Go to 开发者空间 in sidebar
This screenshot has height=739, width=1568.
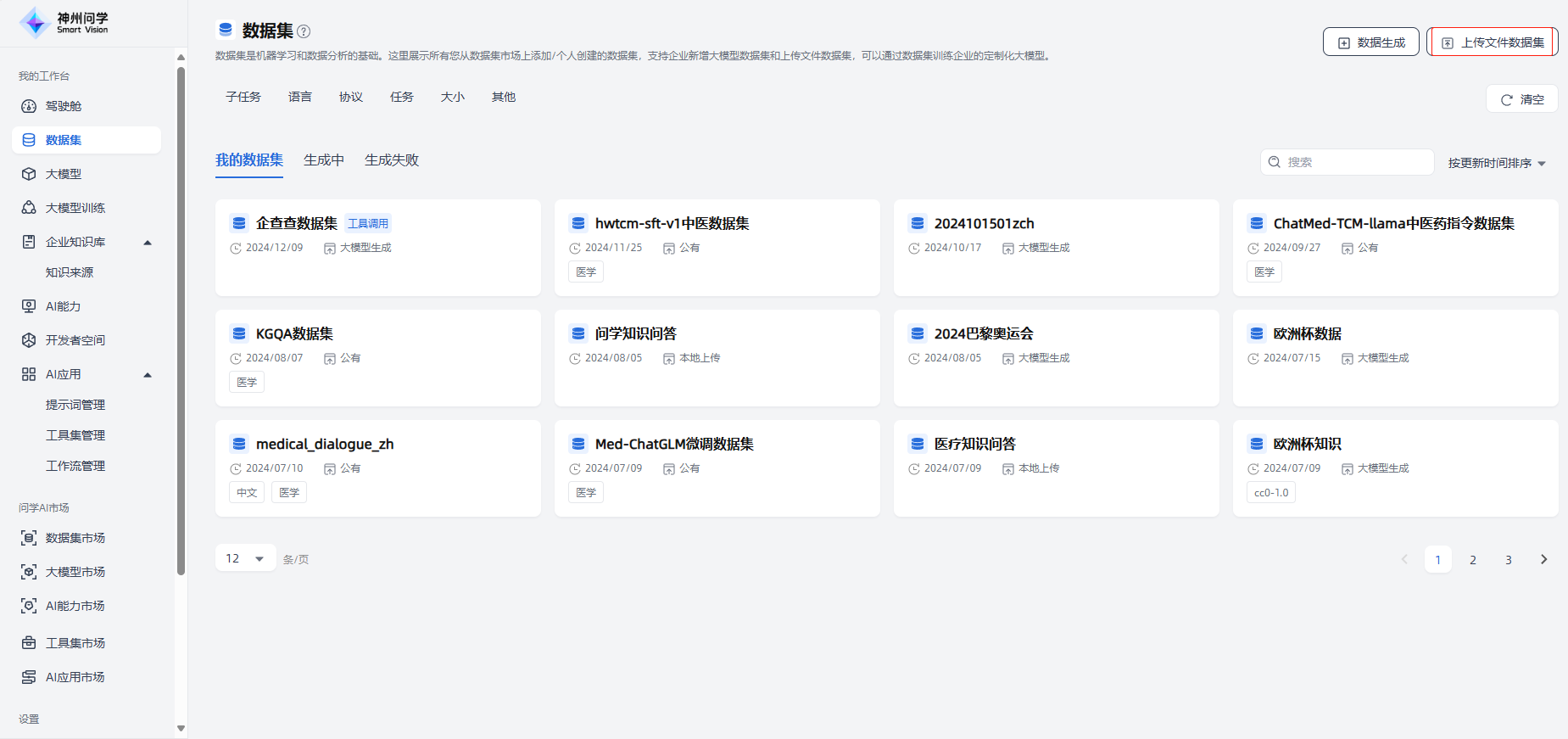[75, 340]
